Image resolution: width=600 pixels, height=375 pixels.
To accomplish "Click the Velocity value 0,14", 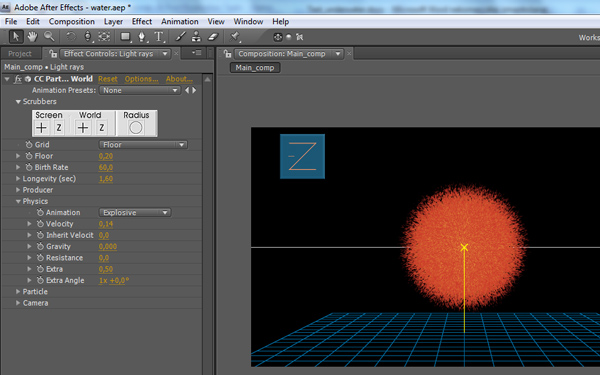I will pyautogui.click(x=106, y=224).
